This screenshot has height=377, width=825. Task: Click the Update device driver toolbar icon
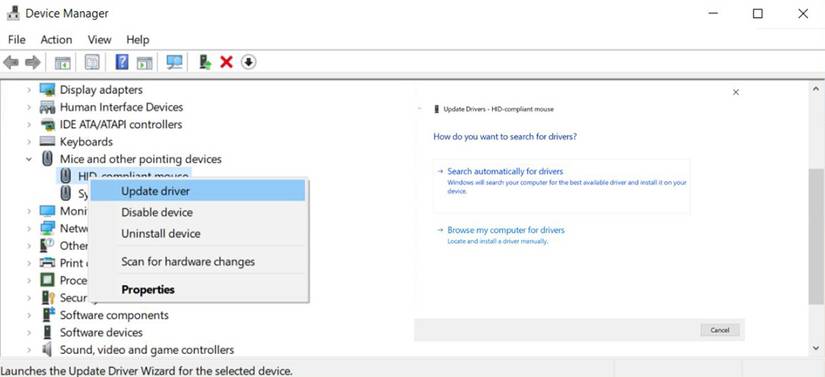click(x=205, y=63)
